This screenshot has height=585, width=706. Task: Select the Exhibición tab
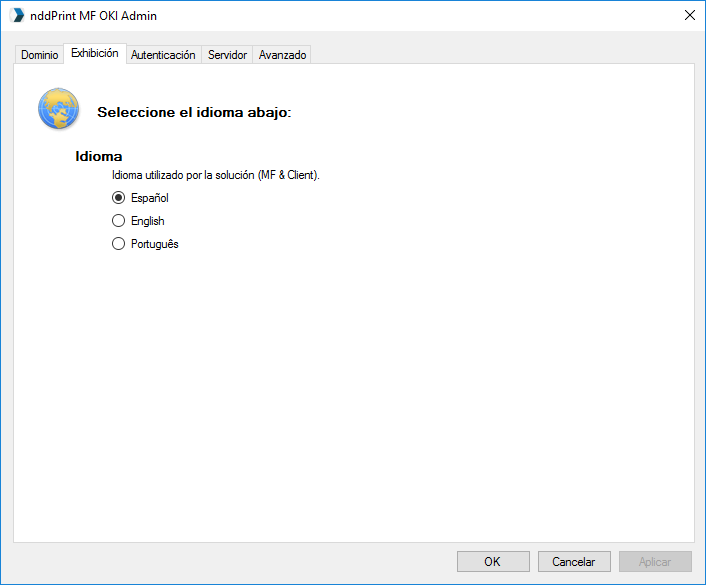pyautogui.click(x=95, y=53)
